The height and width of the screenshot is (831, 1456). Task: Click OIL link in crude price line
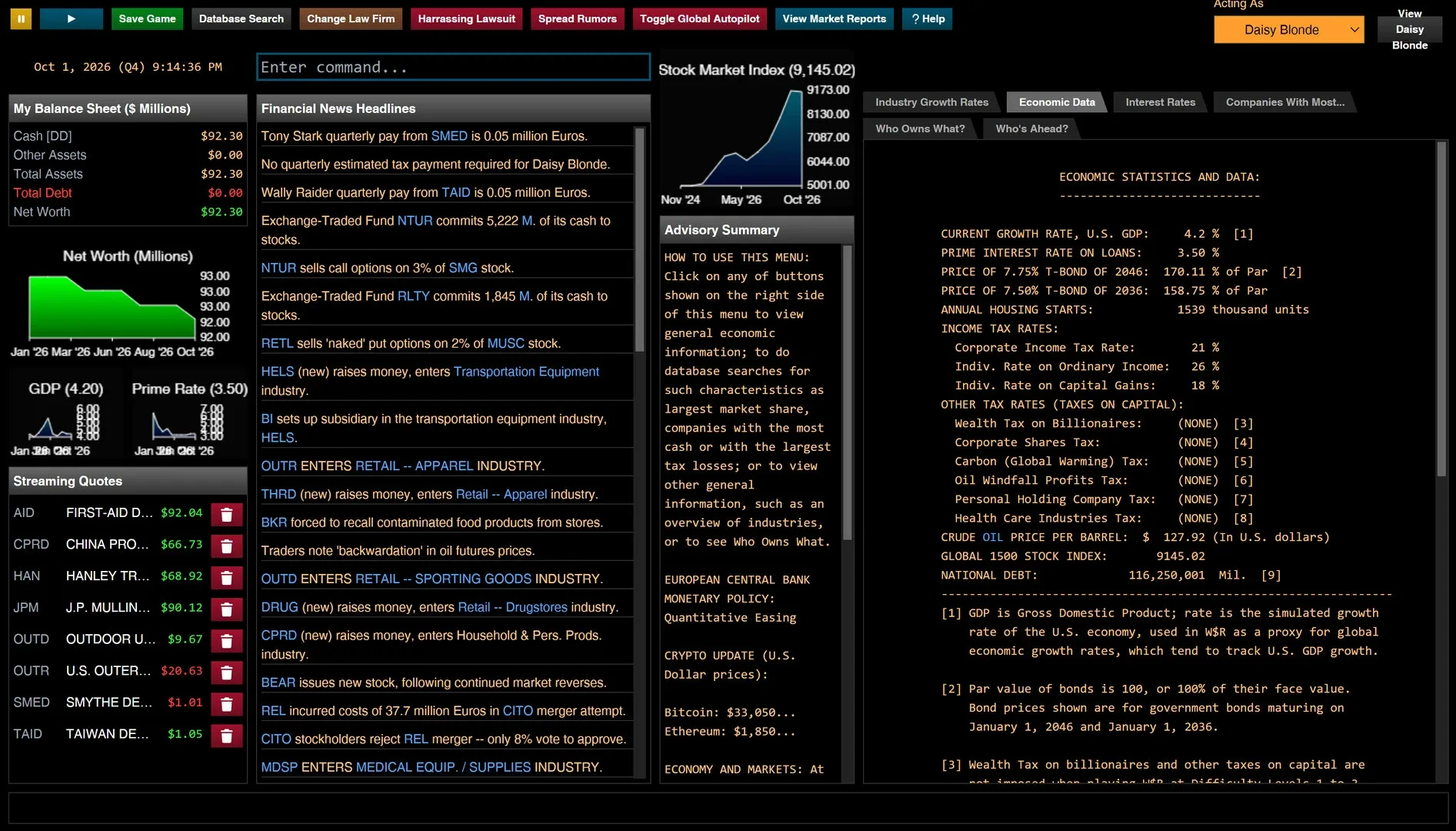(992, 537)
